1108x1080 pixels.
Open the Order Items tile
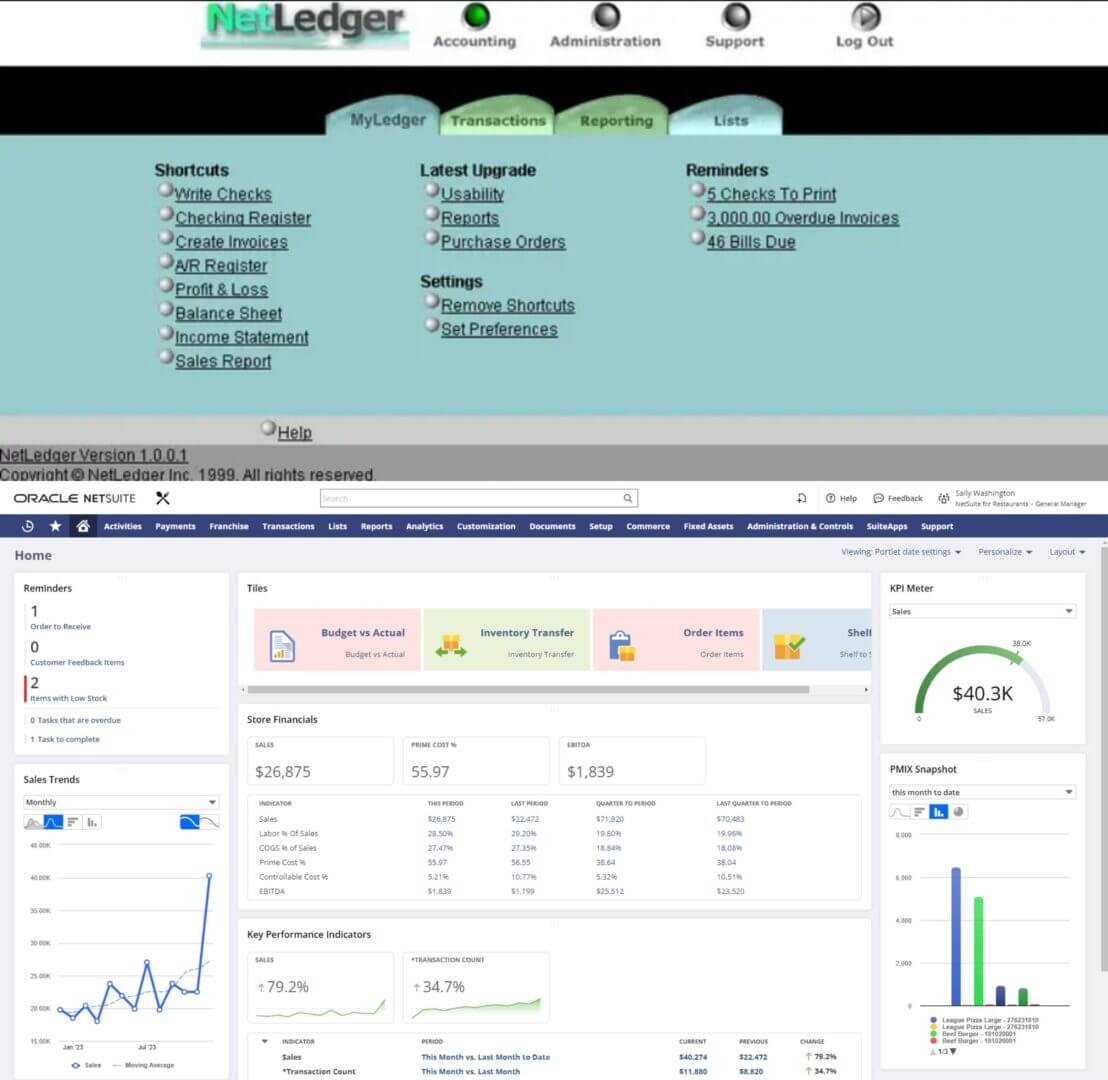676,640
